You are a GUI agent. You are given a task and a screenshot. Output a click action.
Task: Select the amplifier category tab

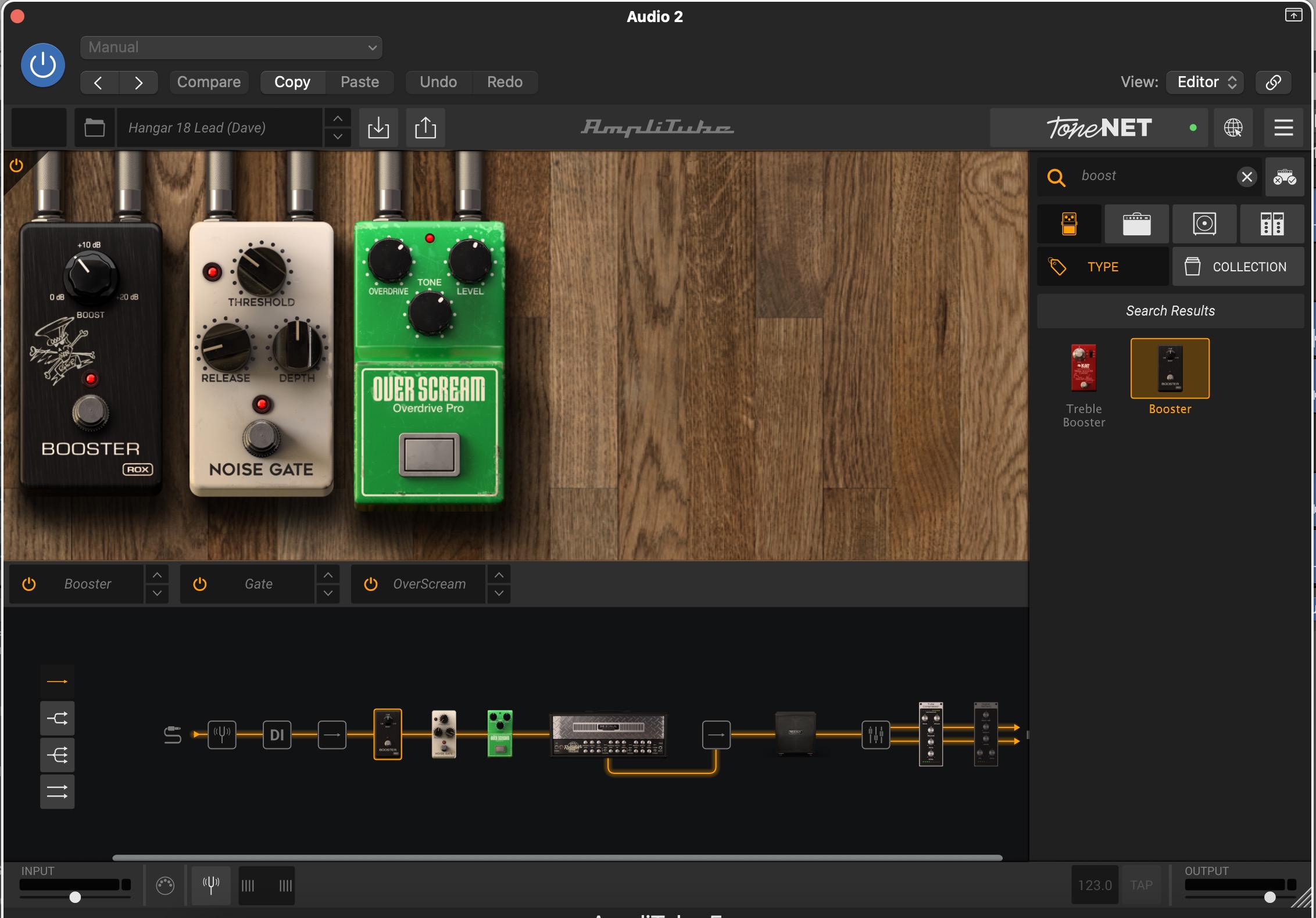pyautogui.click(x=1136, y=224)
